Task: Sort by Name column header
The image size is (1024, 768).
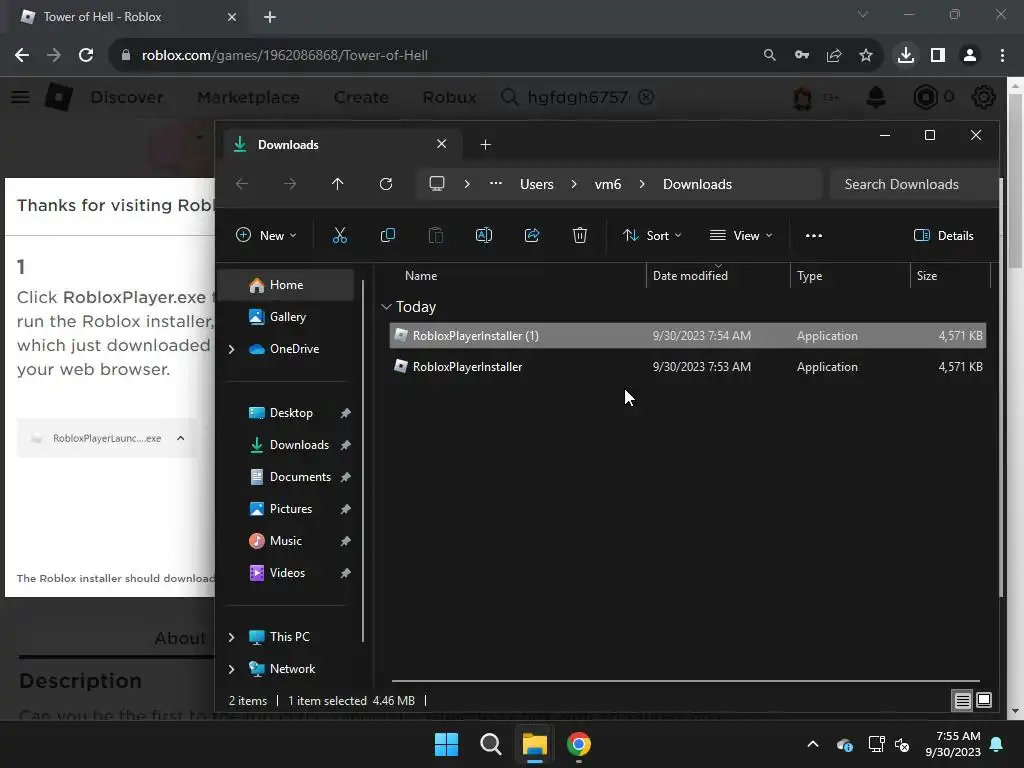Action: (x=421, y=276)
